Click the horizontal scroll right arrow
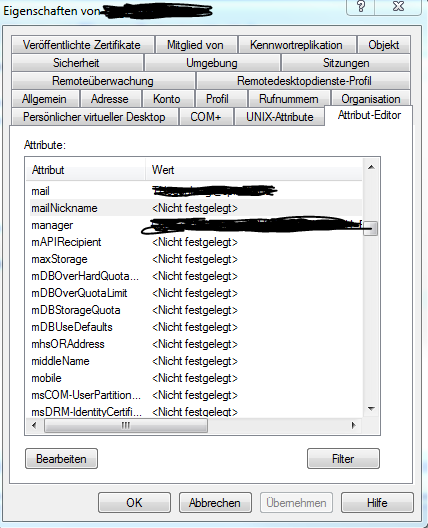 click(353, 425)
